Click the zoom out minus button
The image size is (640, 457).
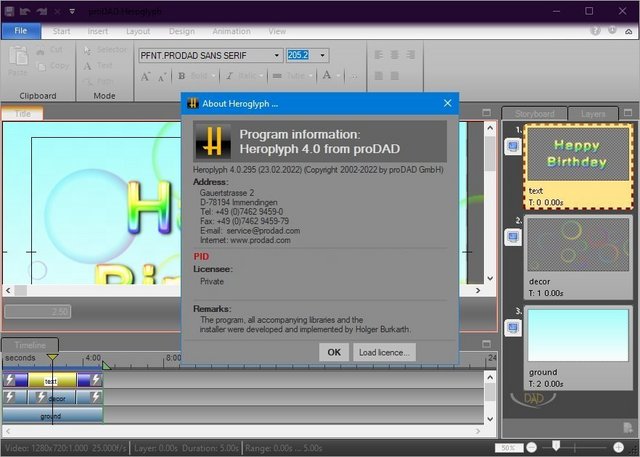(532, 447)
